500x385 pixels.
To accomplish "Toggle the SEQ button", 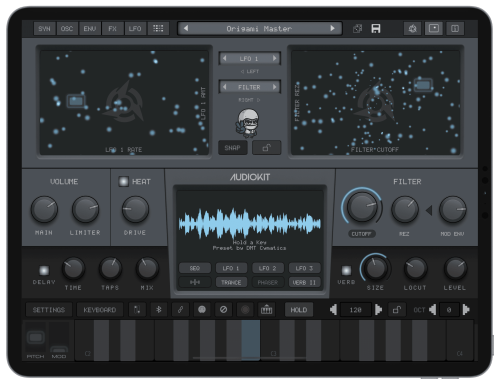I will [195, 268].
